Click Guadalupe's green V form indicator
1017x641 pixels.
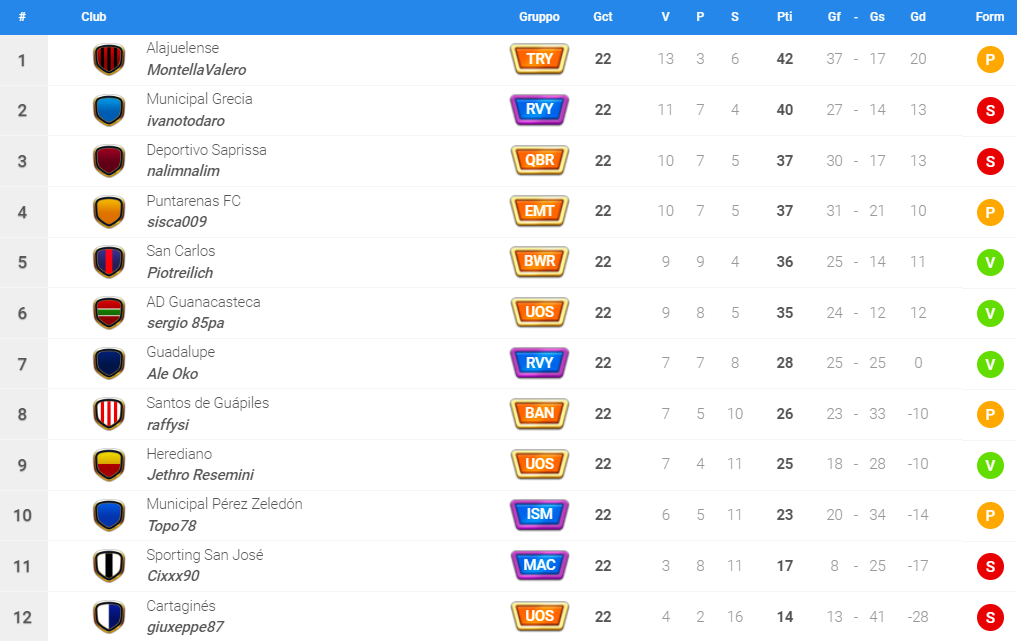990,363
